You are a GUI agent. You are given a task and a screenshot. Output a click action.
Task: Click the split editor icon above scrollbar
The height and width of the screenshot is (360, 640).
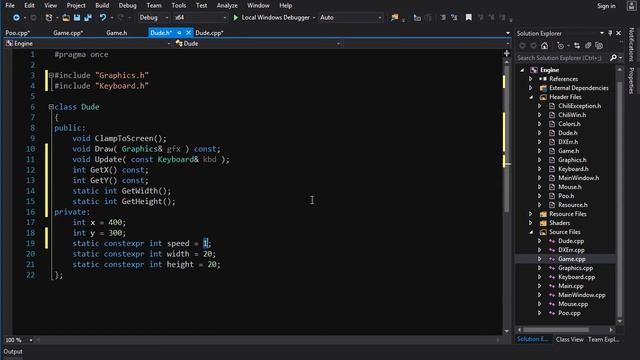coord(507,53)
